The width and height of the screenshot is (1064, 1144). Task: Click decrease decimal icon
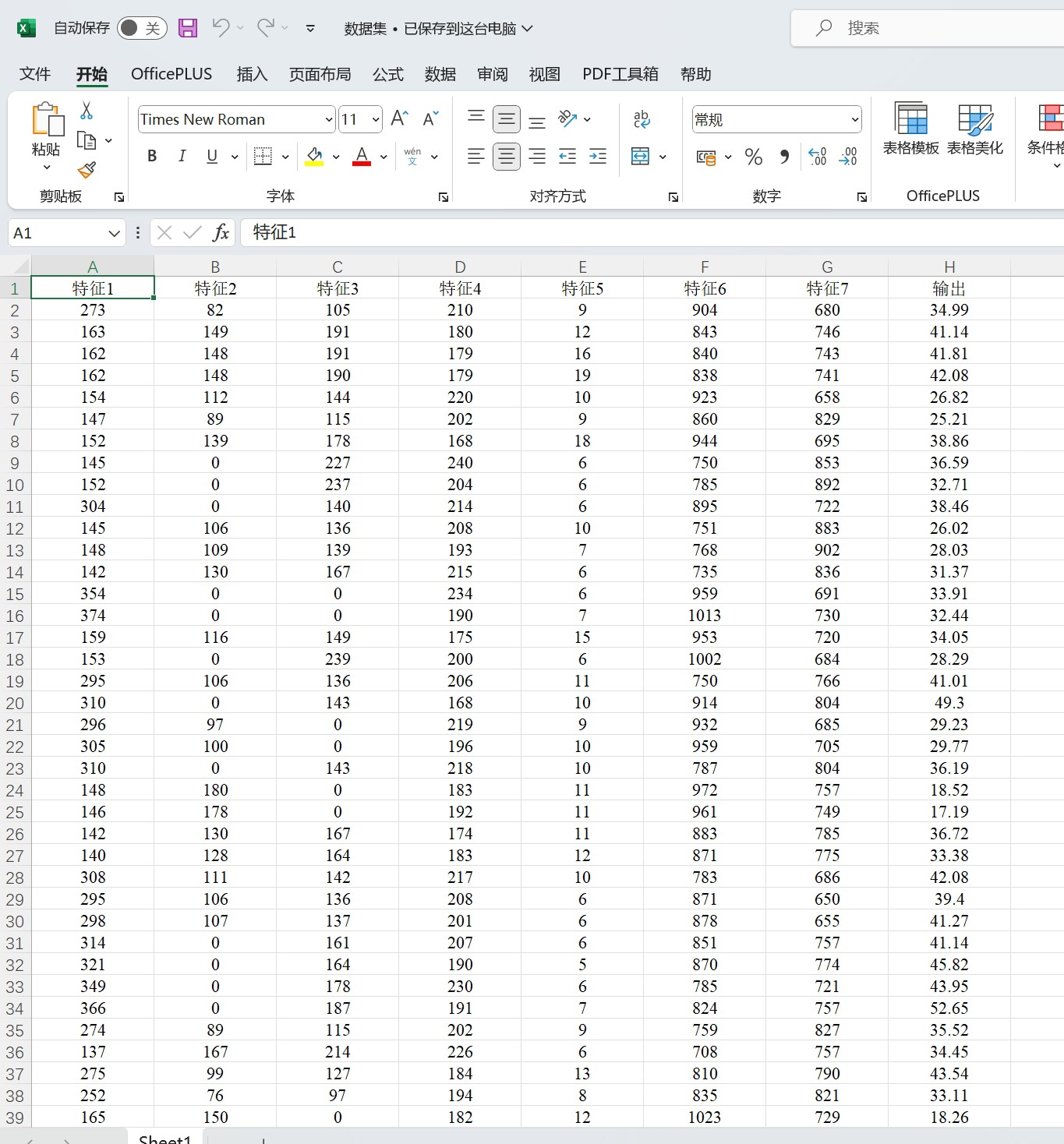(x=847, y=157)
